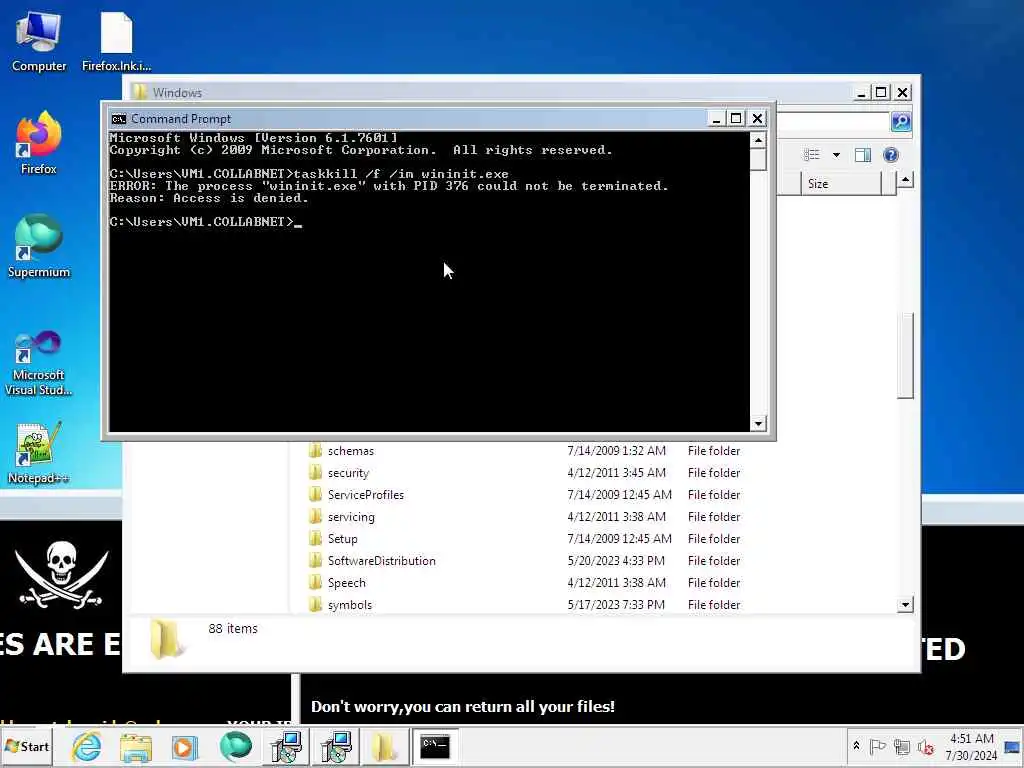
Task: Select the security folder
Action: point(348,473)
